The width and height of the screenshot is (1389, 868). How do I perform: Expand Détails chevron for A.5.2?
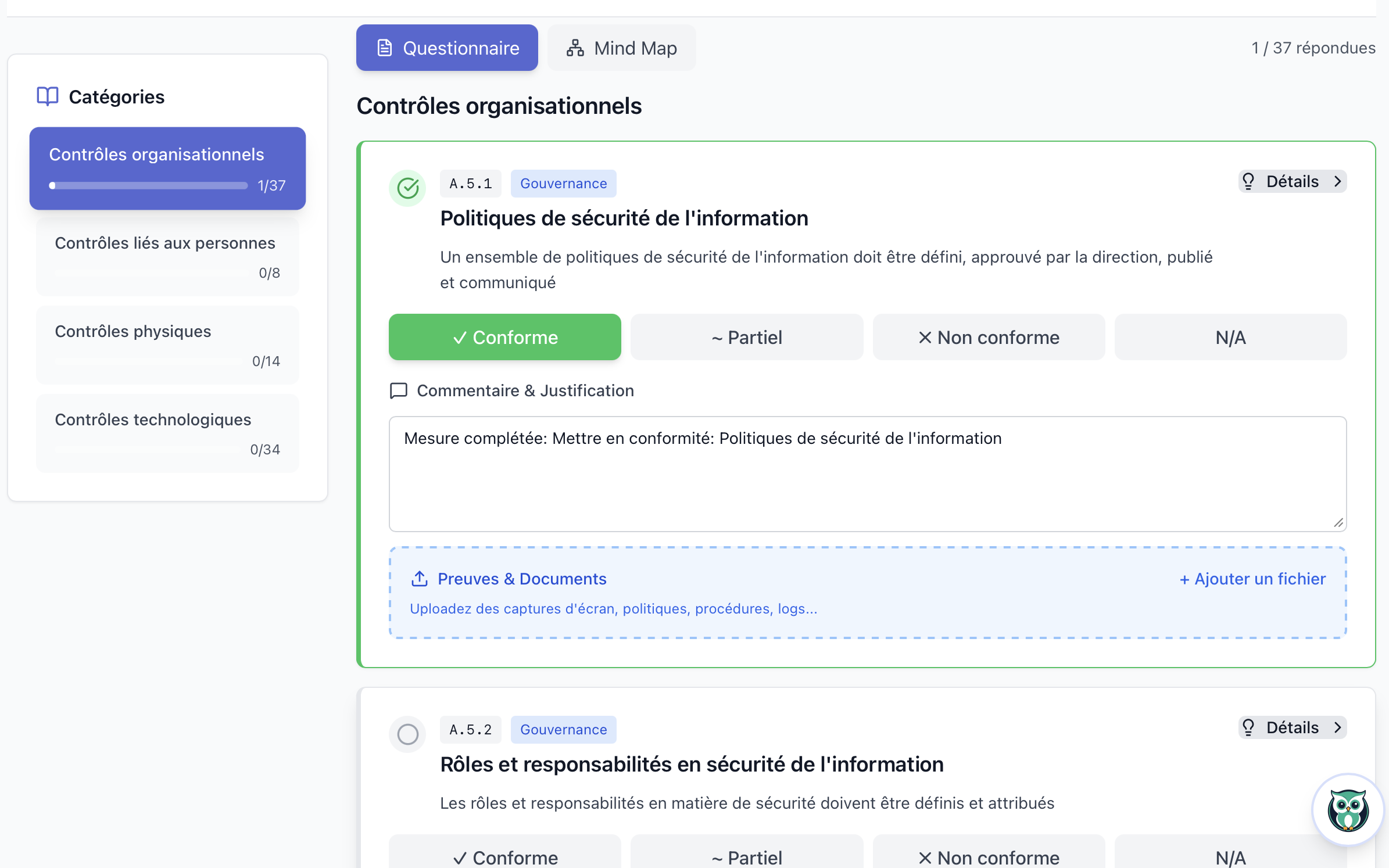pos(1337,727)
